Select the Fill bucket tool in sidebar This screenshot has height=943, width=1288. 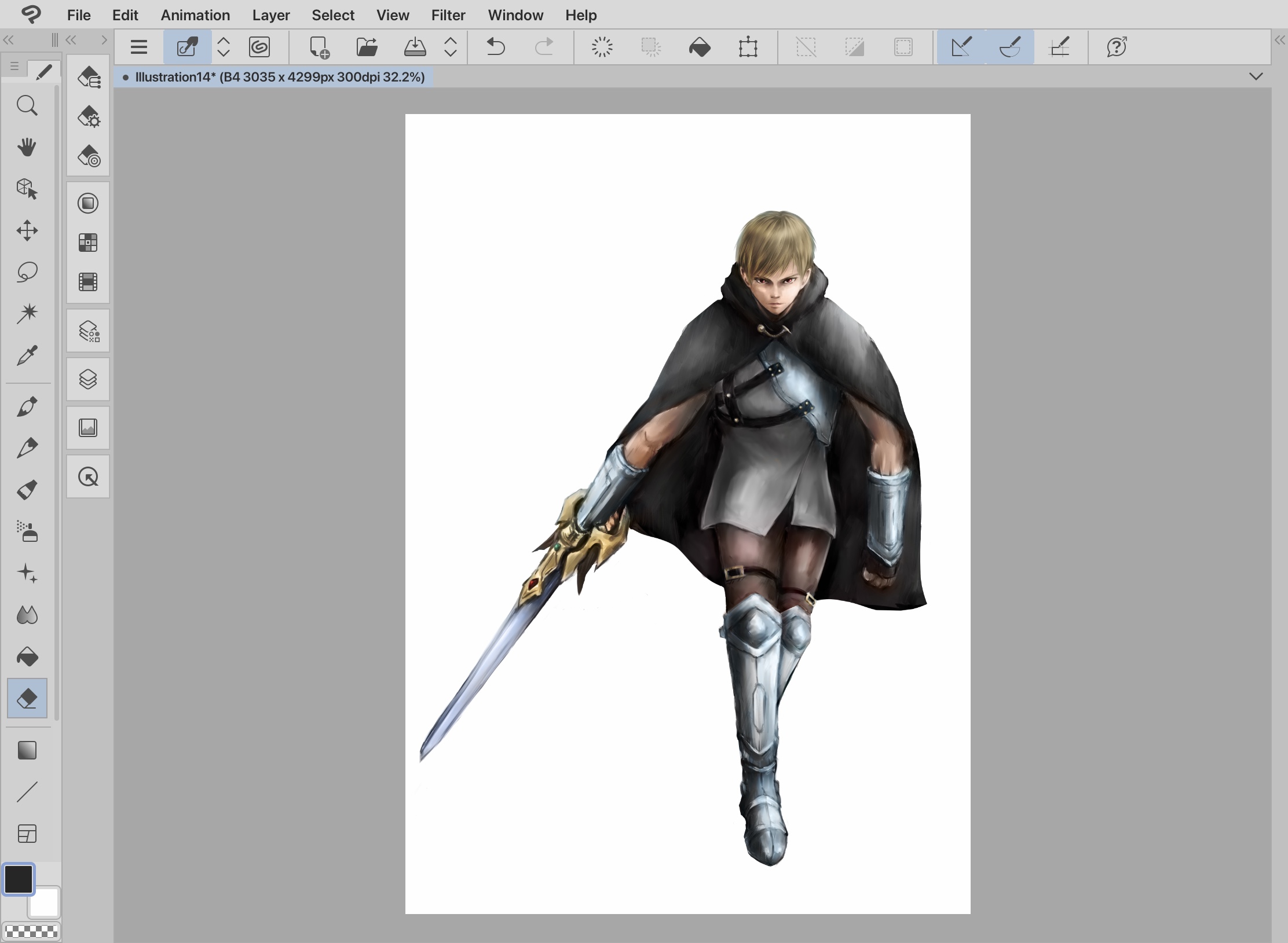pyautogui.click(x=27, y=656)
